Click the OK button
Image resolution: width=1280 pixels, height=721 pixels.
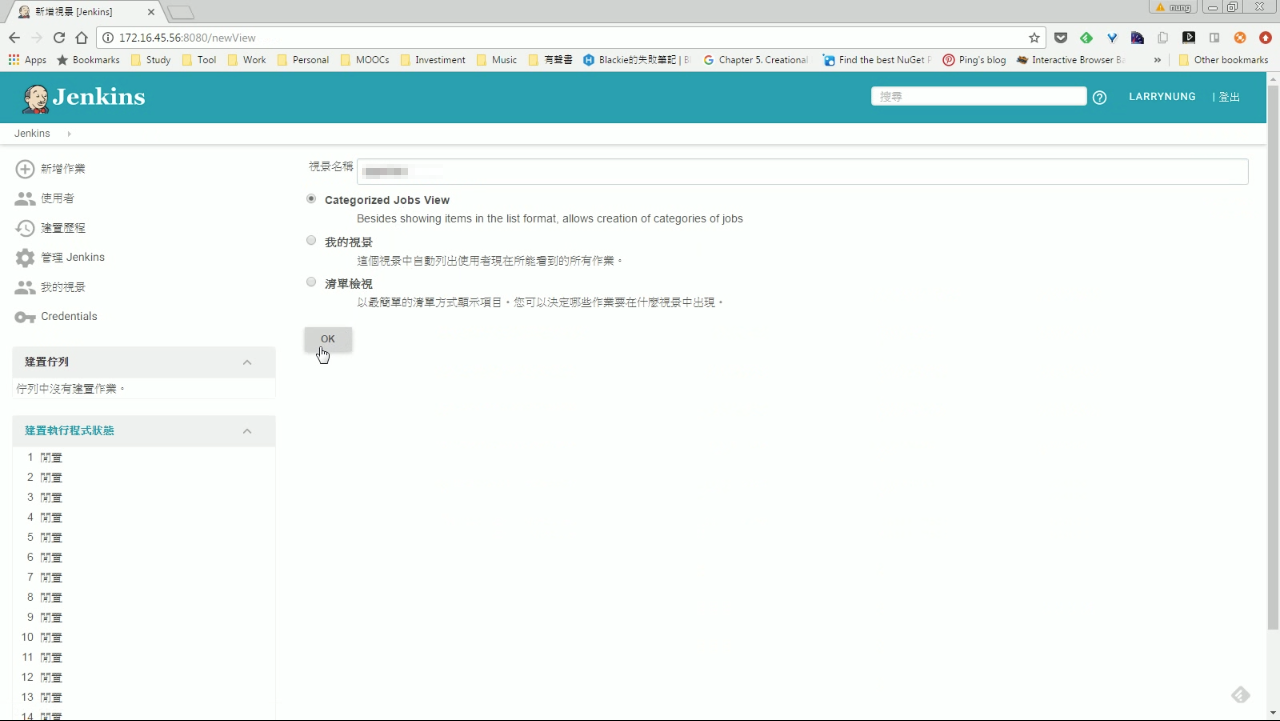[328, 339]
